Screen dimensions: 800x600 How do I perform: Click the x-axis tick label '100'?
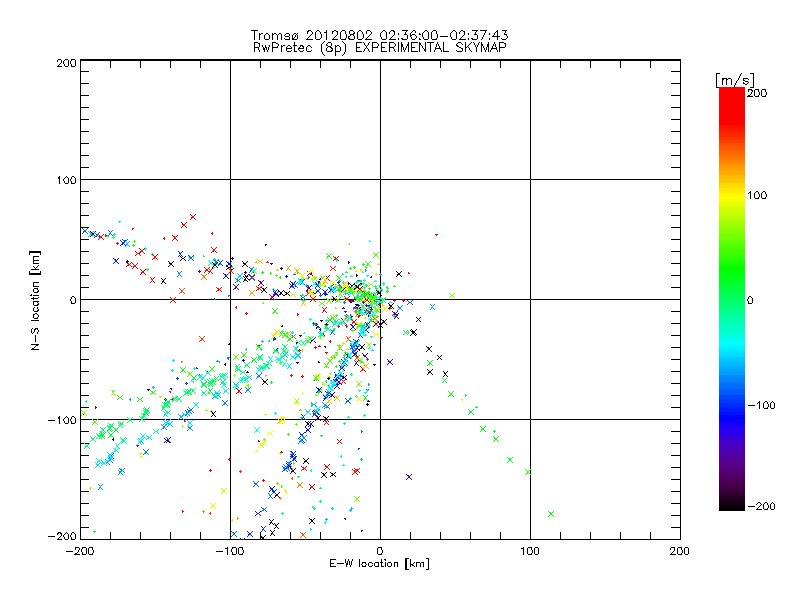(x=530, y=551)
